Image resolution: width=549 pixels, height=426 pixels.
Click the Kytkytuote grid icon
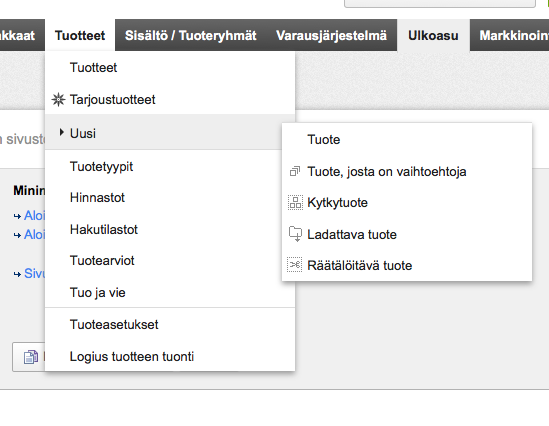(x=295, y=202)
